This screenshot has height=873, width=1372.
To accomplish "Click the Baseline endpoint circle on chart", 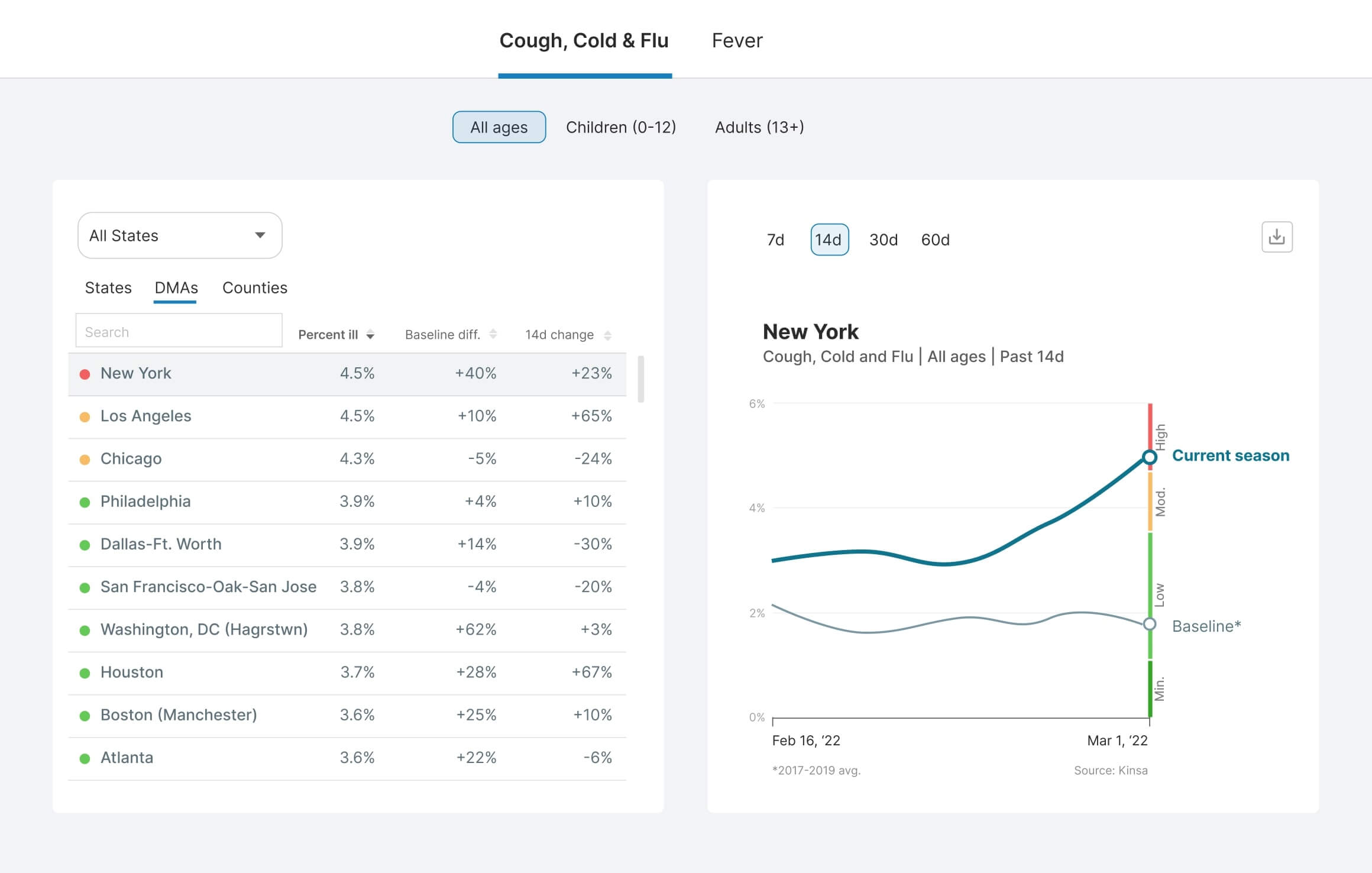I will tap(1149, 624).
